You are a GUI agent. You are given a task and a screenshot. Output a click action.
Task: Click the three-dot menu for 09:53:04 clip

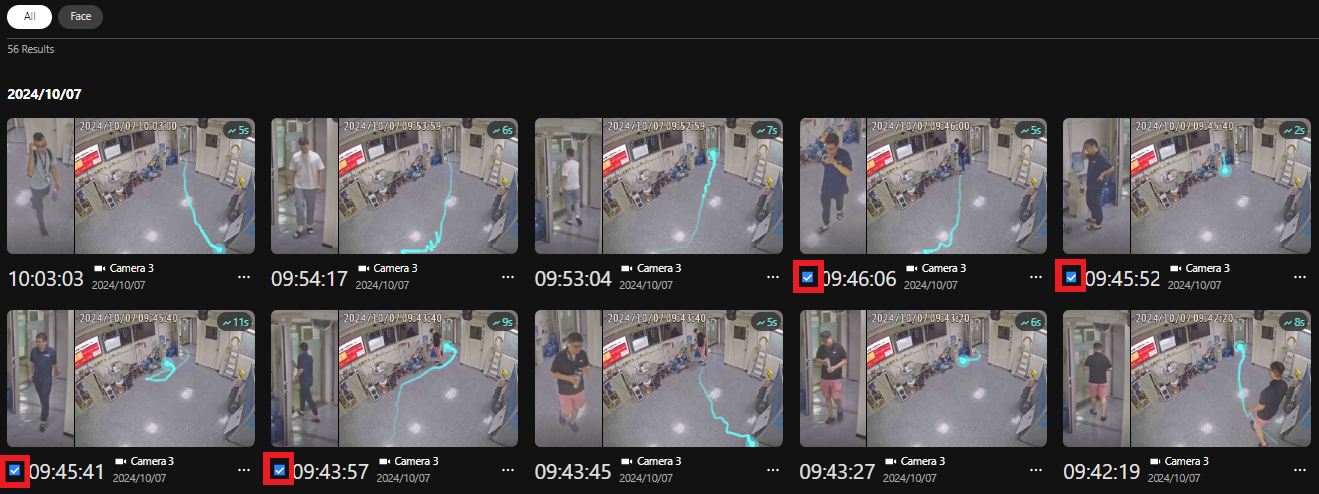click(772, 276)
